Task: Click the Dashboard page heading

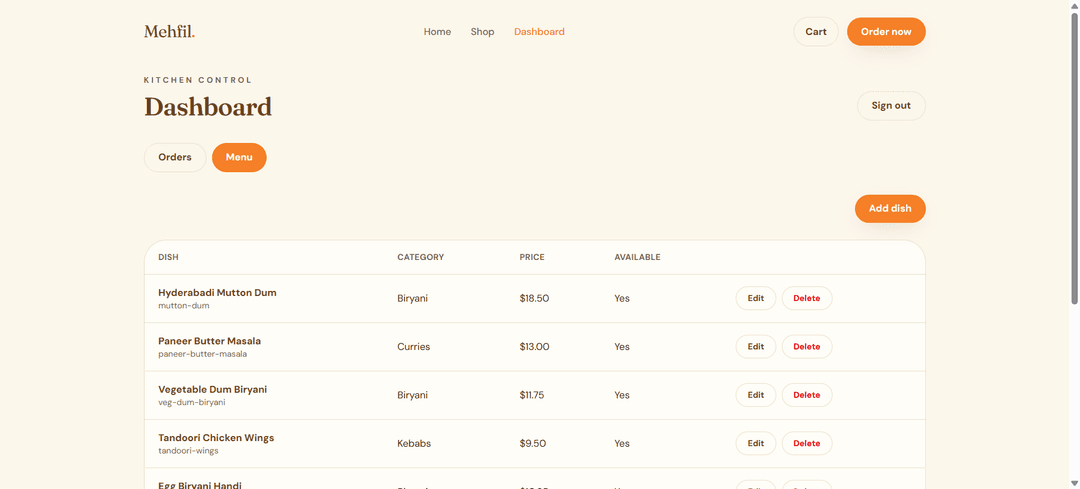Action: tap(208, 107)
